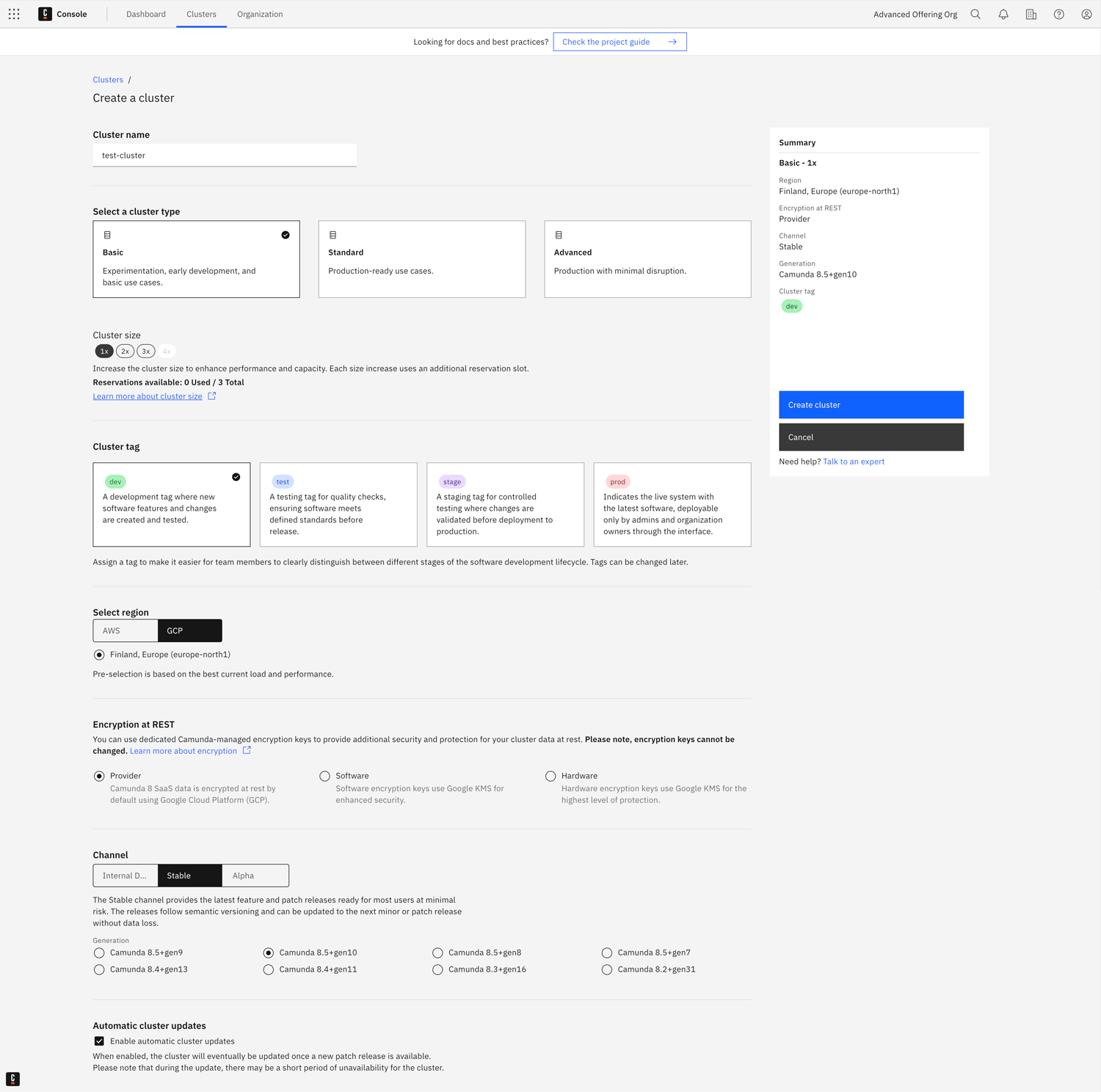
Task: Click the Cluster name input field
Action: tap(225, 155)
